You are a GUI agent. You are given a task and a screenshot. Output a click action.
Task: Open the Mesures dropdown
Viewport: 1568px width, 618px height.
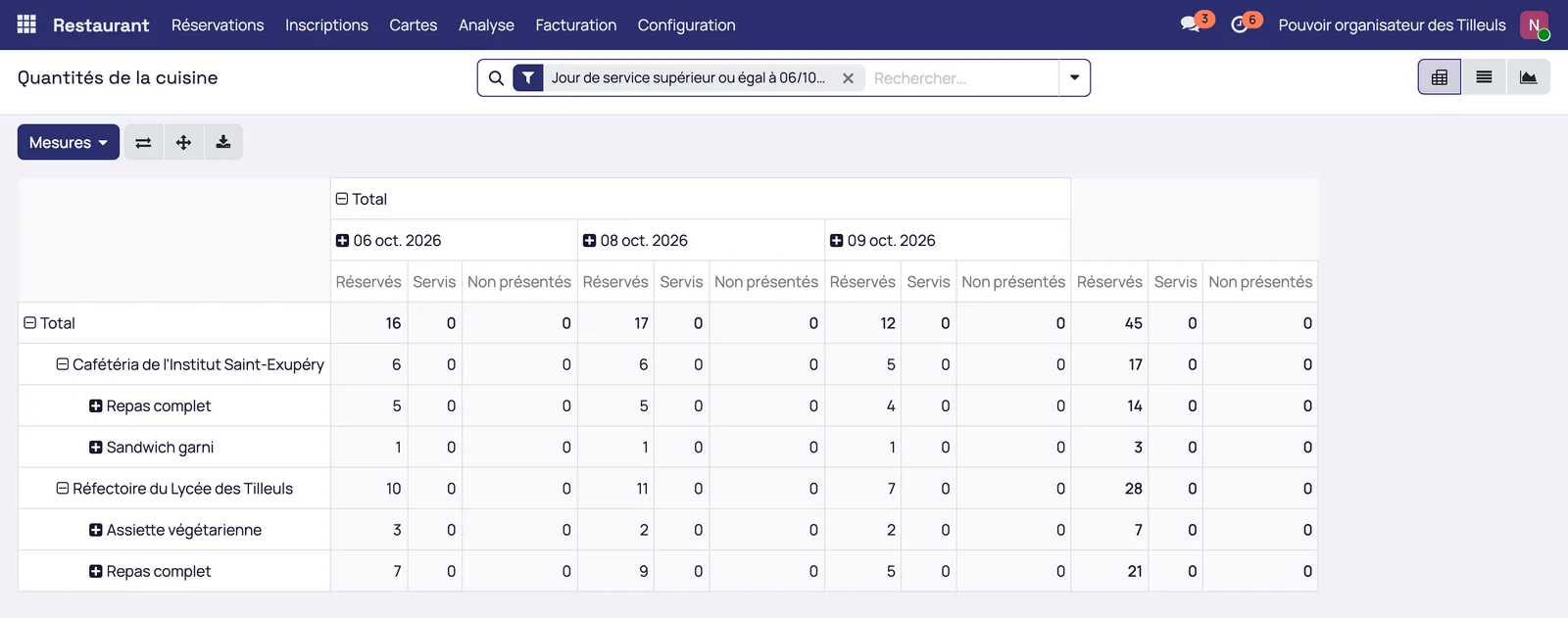[x=69, y=142]
